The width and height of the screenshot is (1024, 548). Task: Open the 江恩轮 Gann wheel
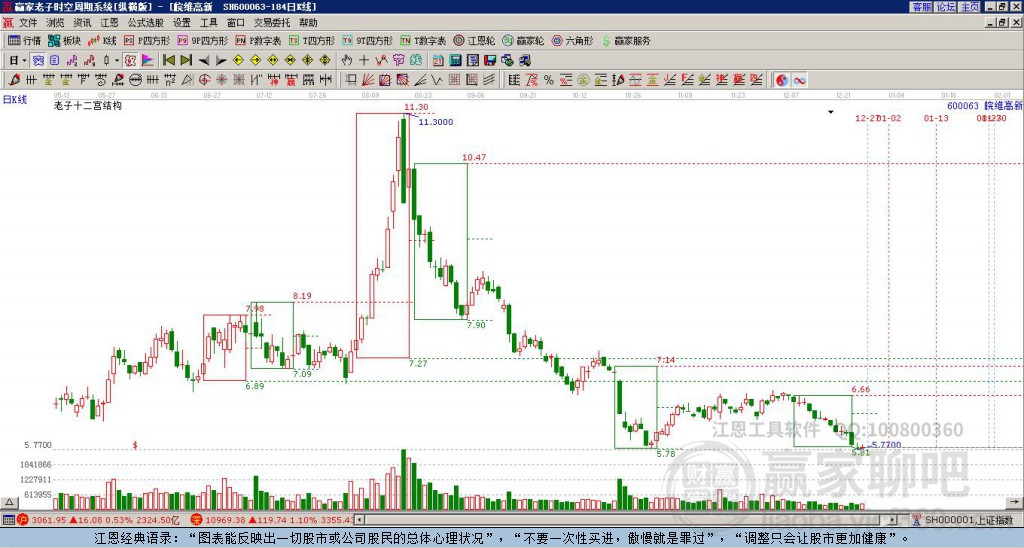pos(474,40)
